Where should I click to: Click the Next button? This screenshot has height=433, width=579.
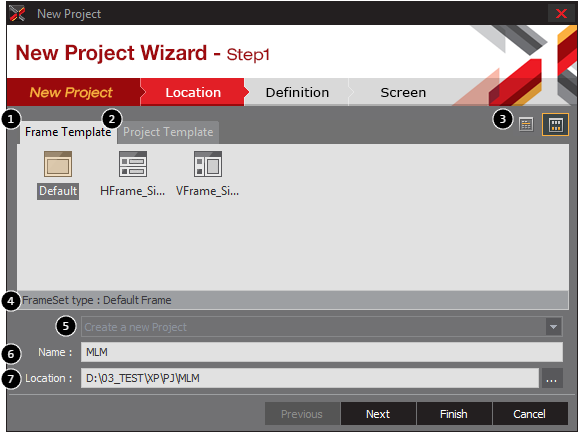378,414
